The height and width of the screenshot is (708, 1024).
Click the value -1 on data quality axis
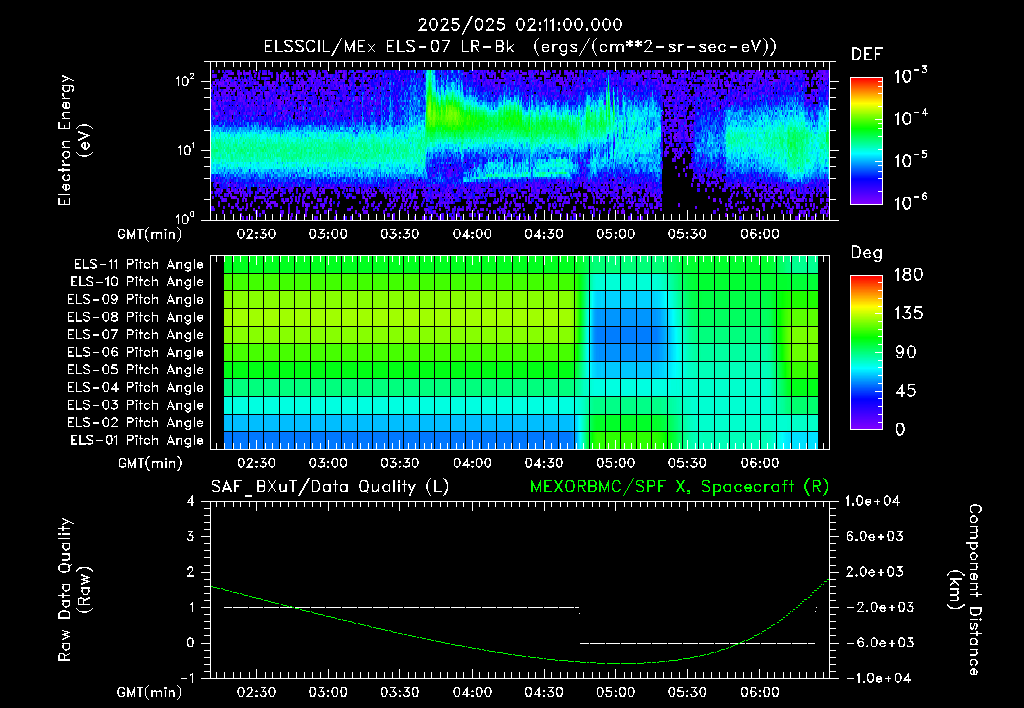point(187,678)
